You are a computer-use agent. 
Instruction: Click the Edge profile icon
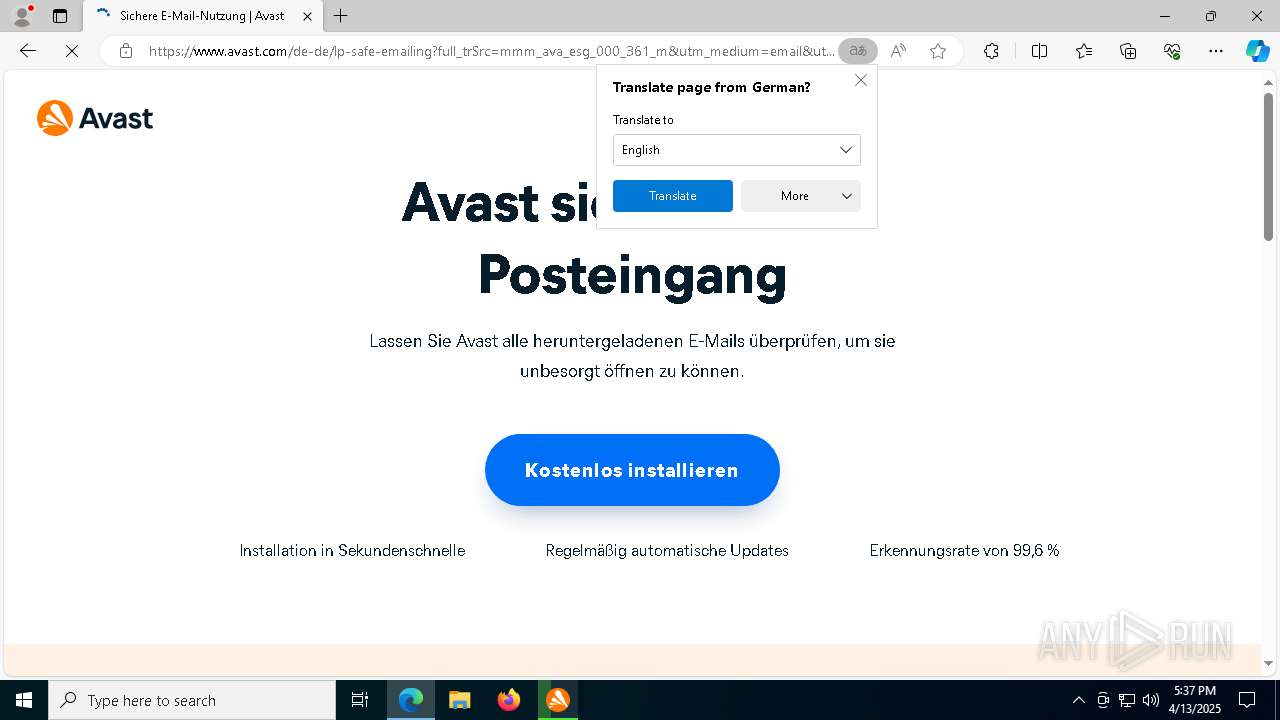point(21,16)
